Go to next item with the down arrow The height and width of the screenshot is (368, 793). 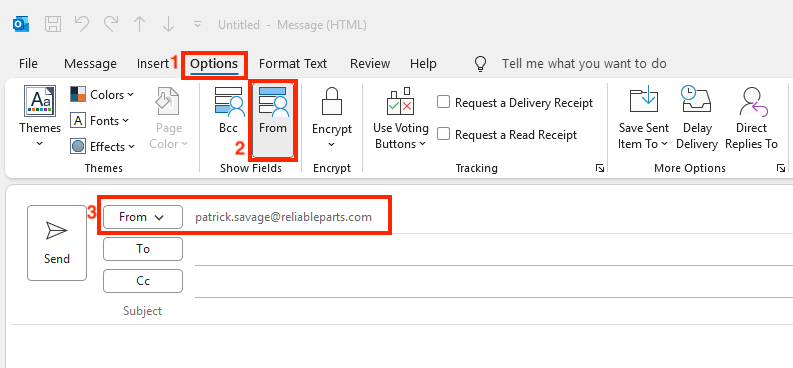[169, 24]
